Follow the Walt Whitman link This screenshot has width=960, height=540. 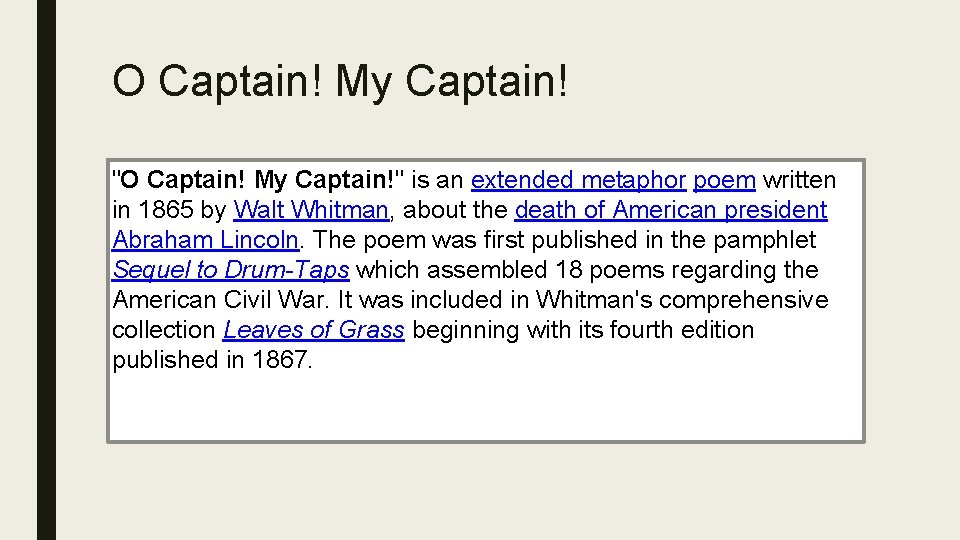[310, 211]
